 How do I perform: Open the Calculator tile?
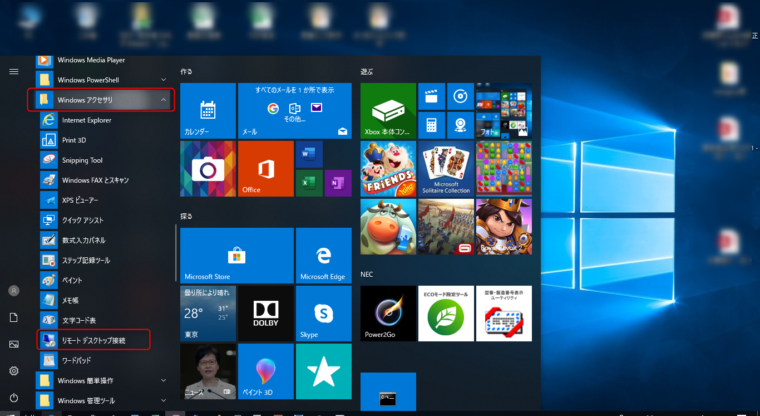pos(431,125)
